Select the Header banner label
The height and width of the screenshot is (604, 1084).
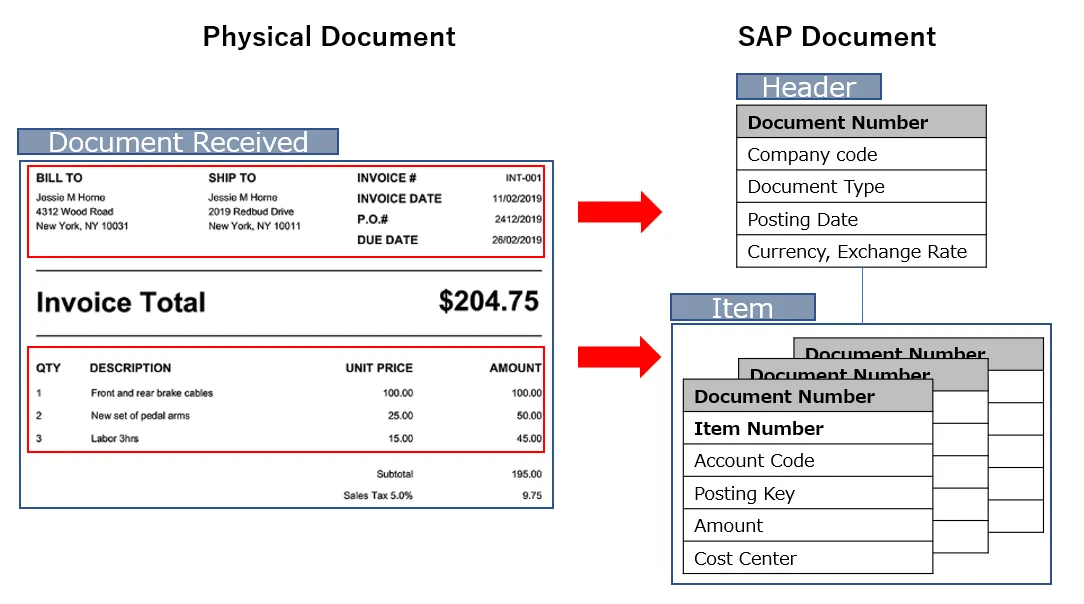(808, 87)
